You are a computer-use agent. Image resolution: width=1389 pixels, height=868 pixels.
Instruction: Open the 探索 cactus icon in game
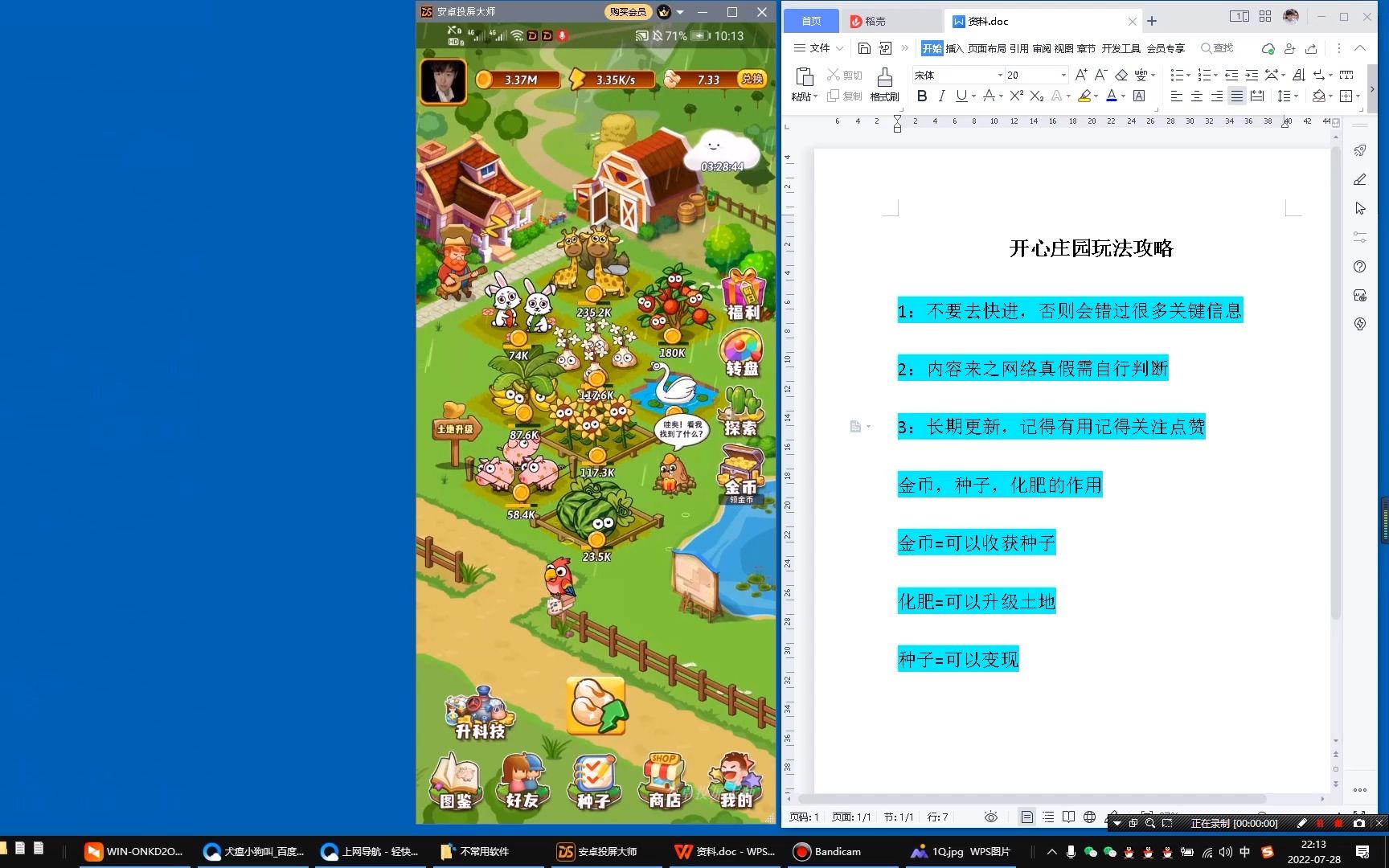(x=741, y=411)
